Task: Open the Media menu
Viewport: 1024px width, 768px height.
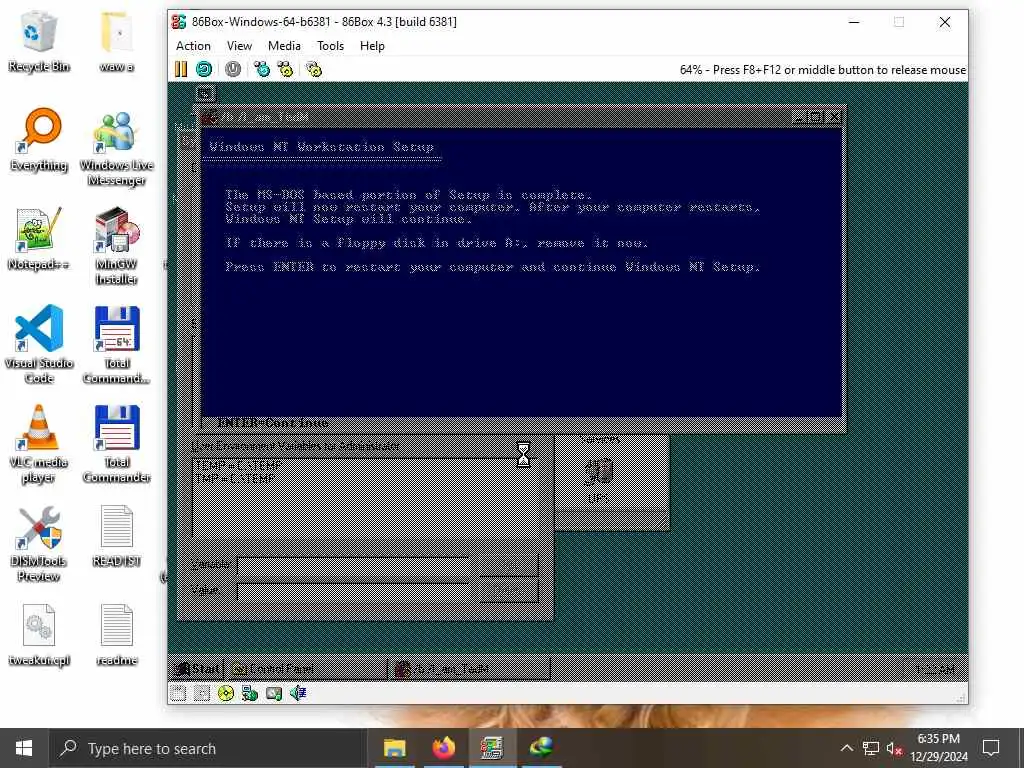Action: (284, 46)
